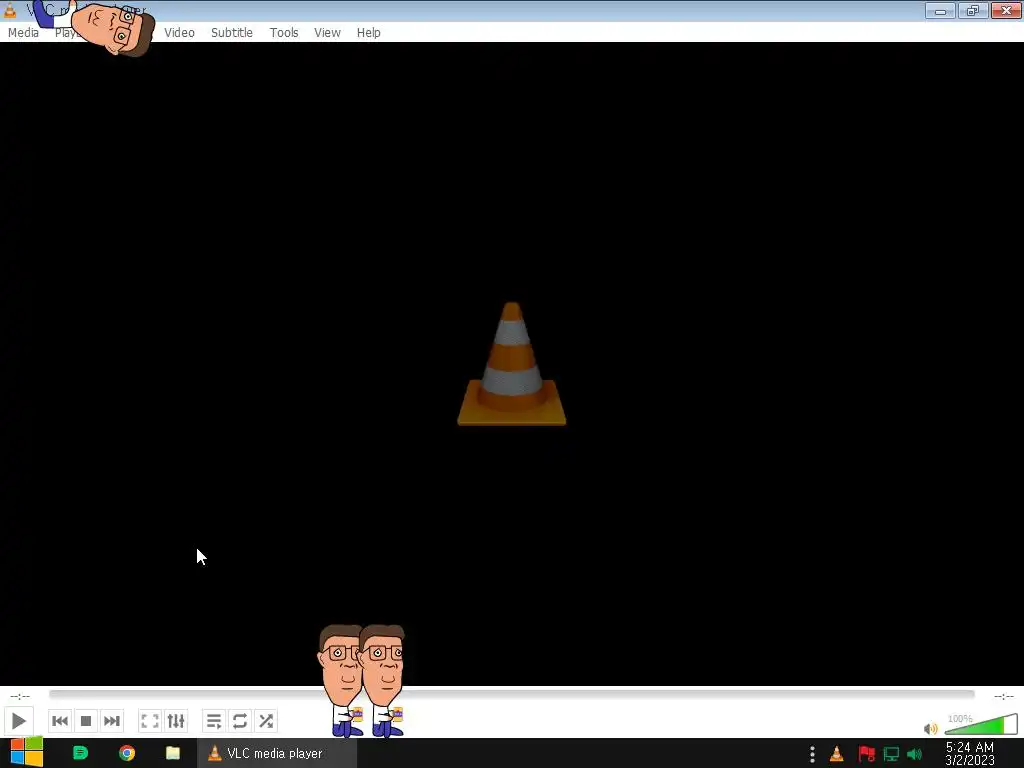The height and width of the screenshot is (768, 1024).
Task: Open the View menu
Action: coord(327,33)
